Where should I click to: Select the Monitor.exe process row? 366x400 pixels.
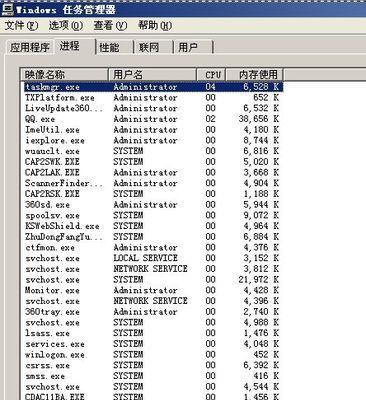153,290
